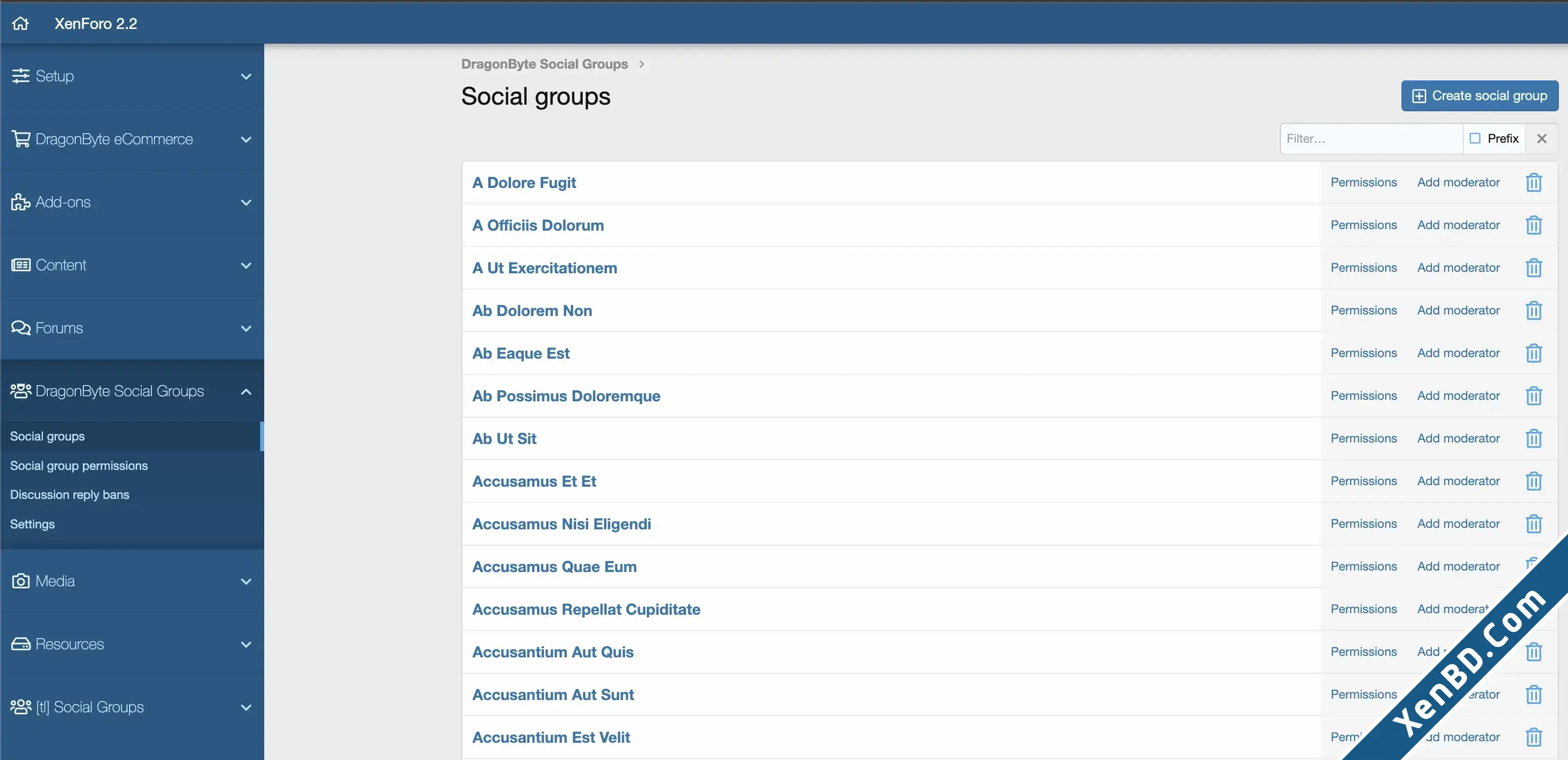Delete the Accusamus Et Et group

coord(1533,481)
